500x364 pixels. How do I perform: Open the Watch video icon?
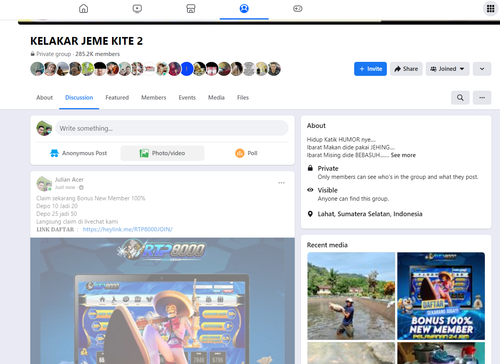[x=137, y=8]
